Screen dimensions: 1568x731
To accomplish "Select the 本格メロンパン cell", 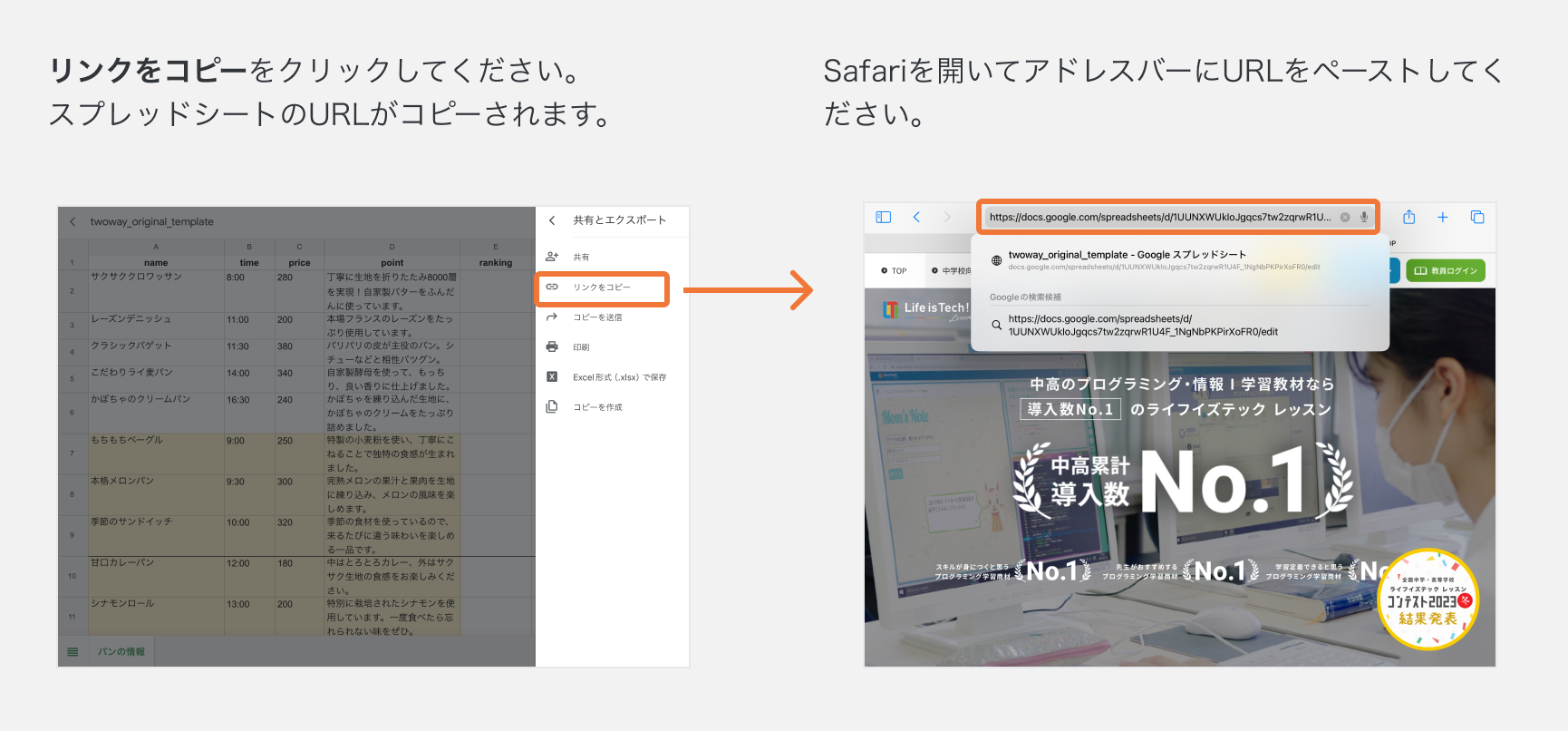I will [156, 494].
